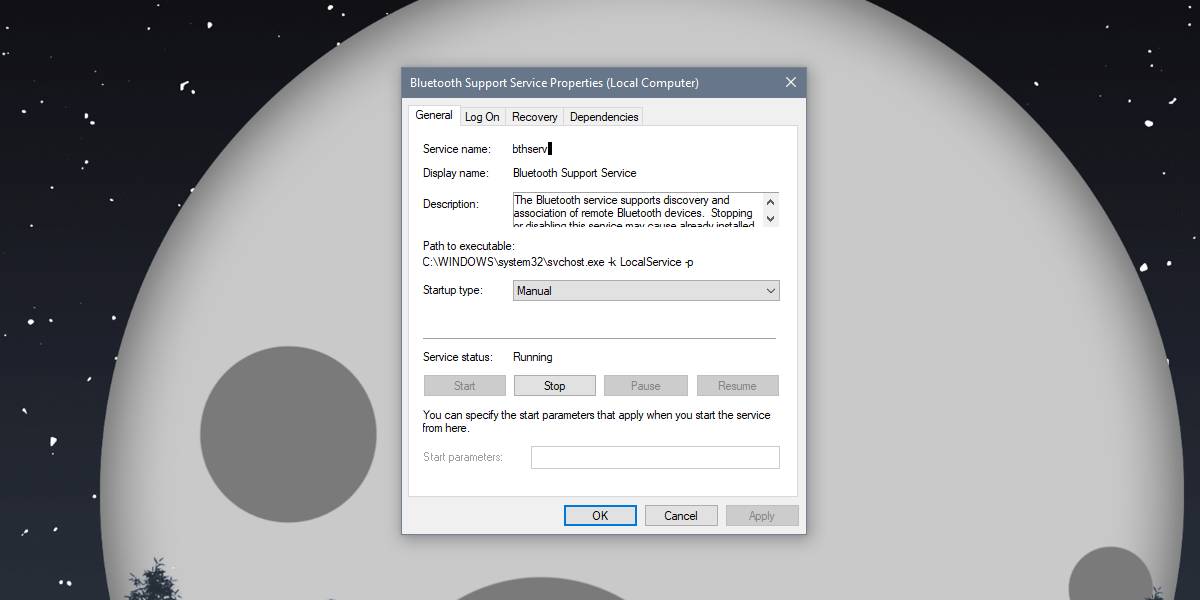Expand the Startup type selection menu
Viewport: 1200px width, 600px height.
pos(770,290)
